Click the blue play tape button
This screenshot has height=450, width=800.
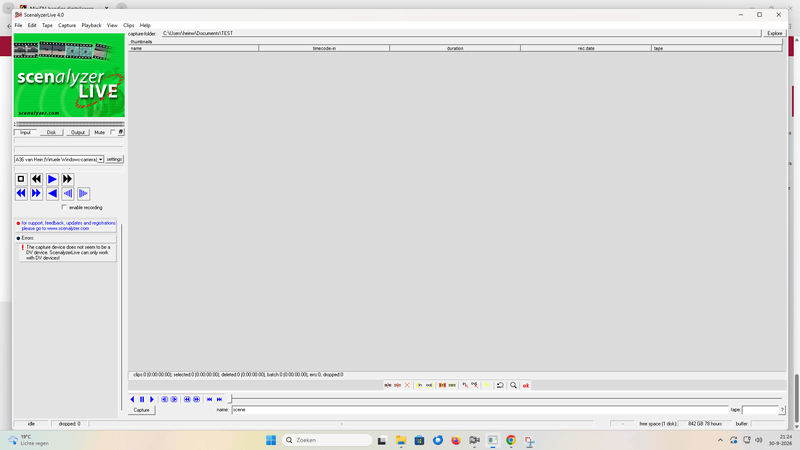[x=52, y=179]
